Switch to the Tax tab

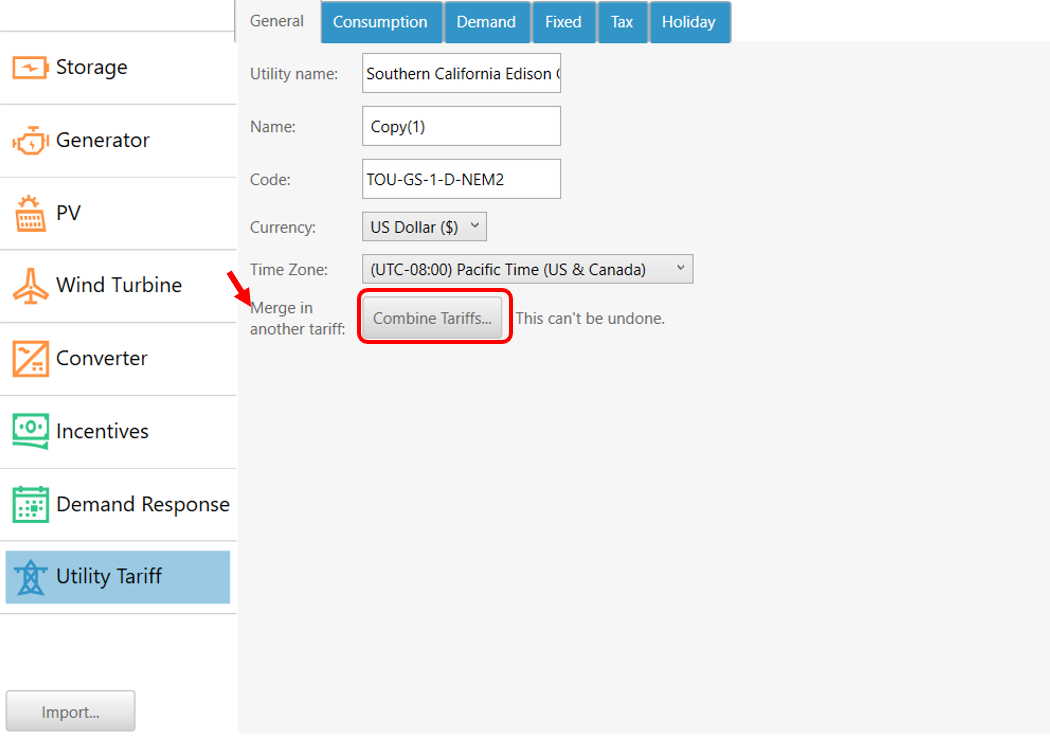(x=622, y=22)
